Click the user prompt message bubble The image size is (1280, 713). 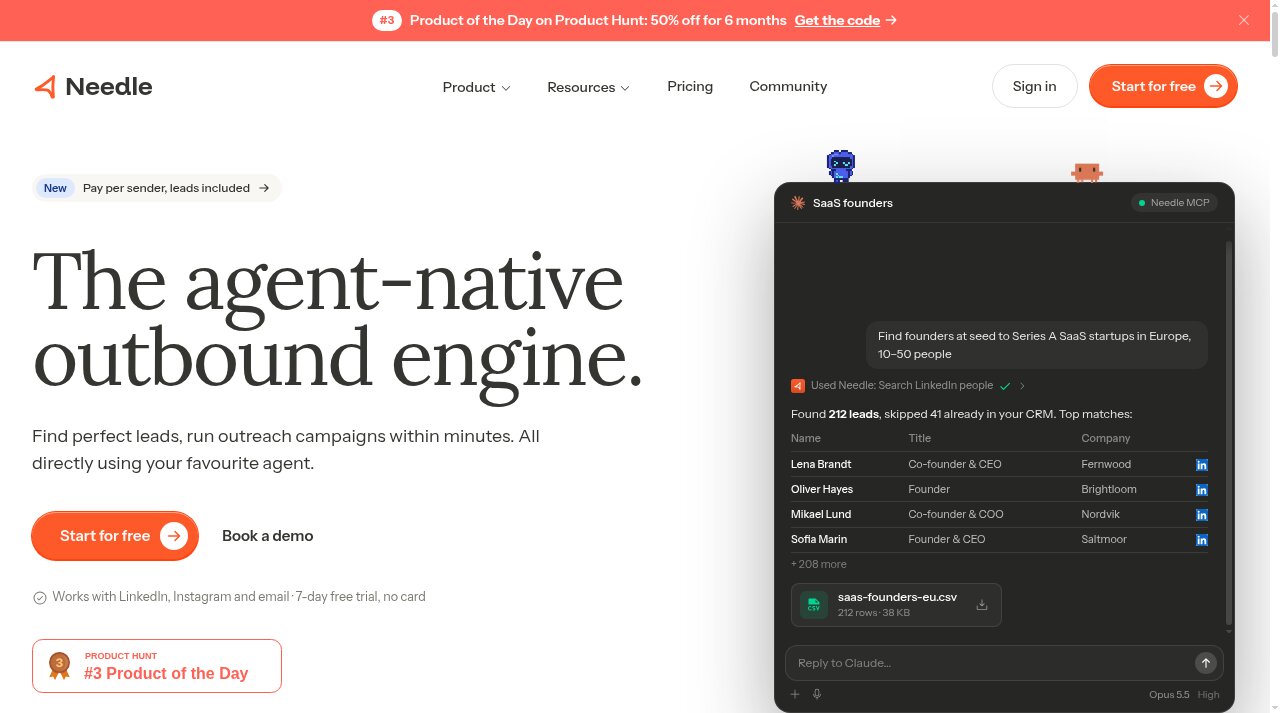pos(1037,345)
